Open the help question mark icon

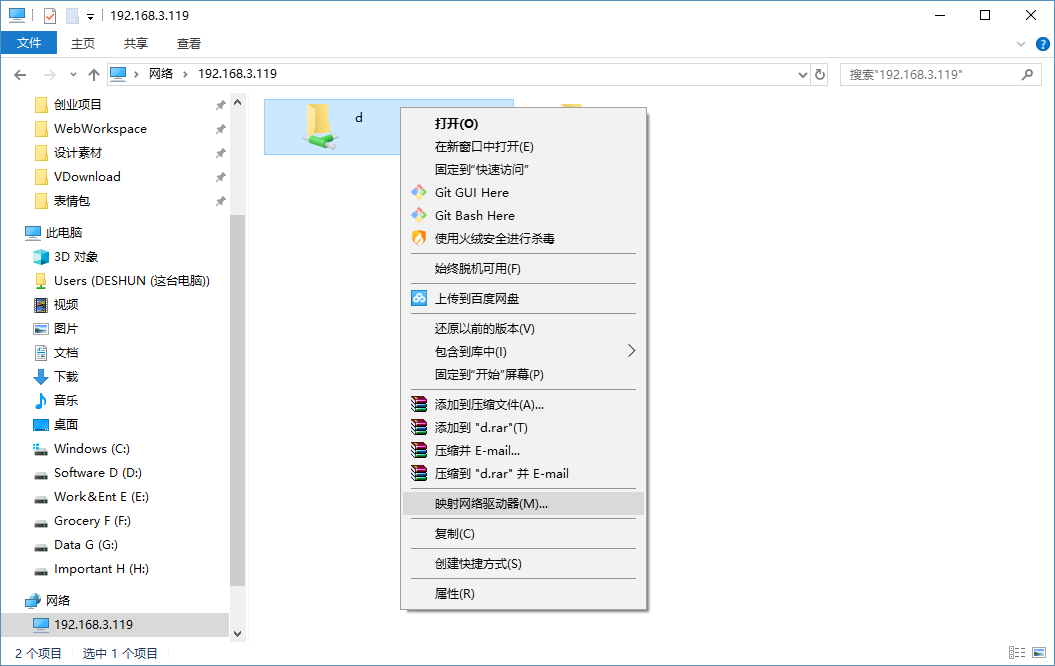(x=1042, y=44)
